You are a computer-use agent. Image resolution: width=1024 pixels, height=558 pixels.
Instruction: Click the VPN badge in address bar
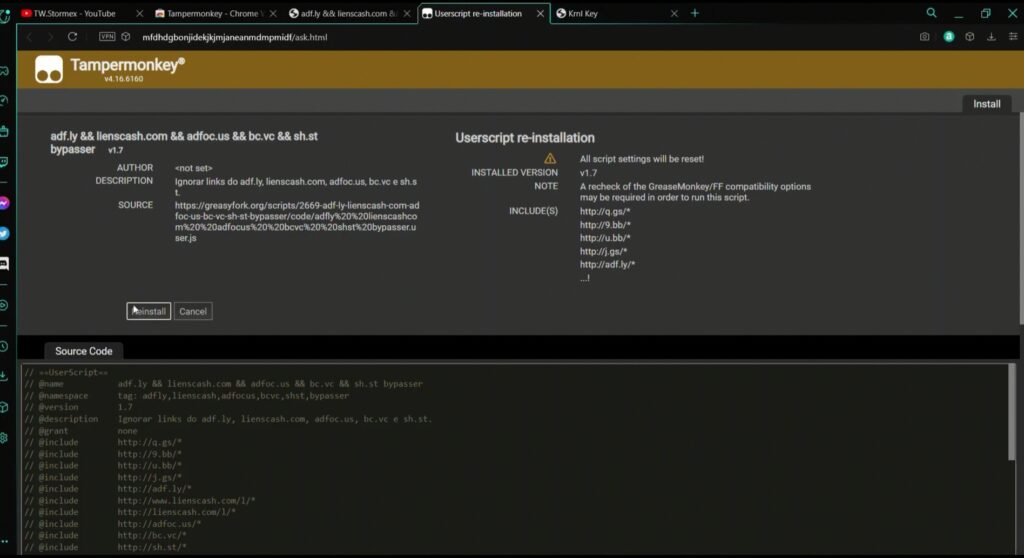pyautogui.click(x=107, y=37)
